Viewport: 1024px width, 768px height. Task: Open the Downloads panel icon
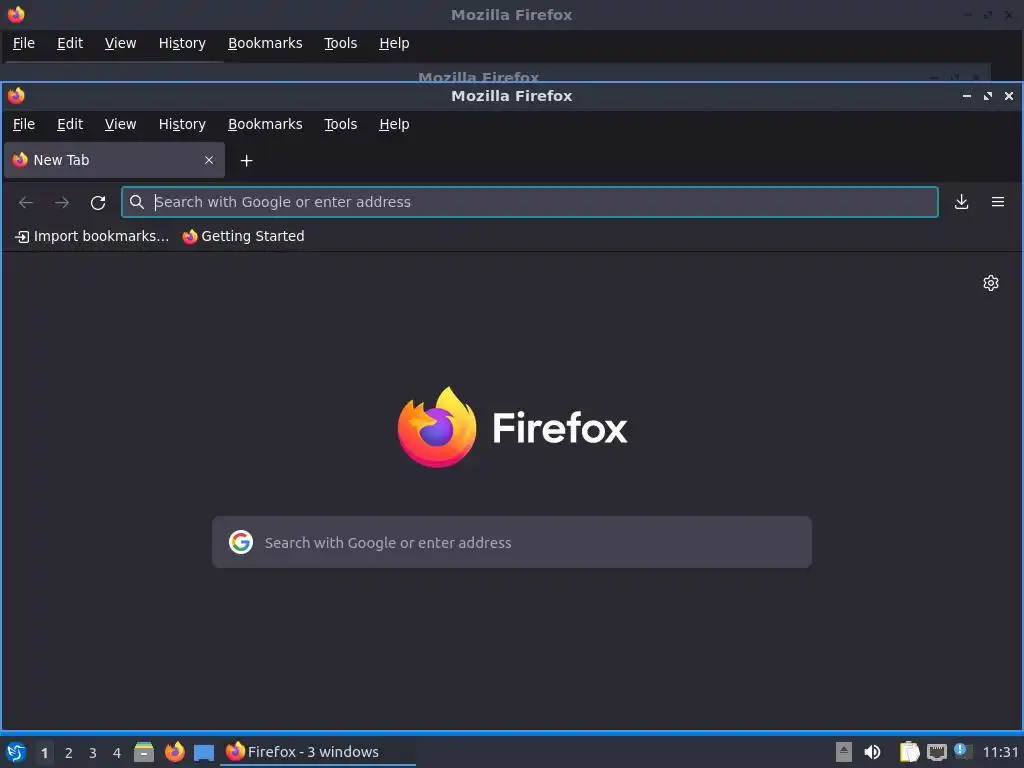pyautogui.click(x=961, y=202)
